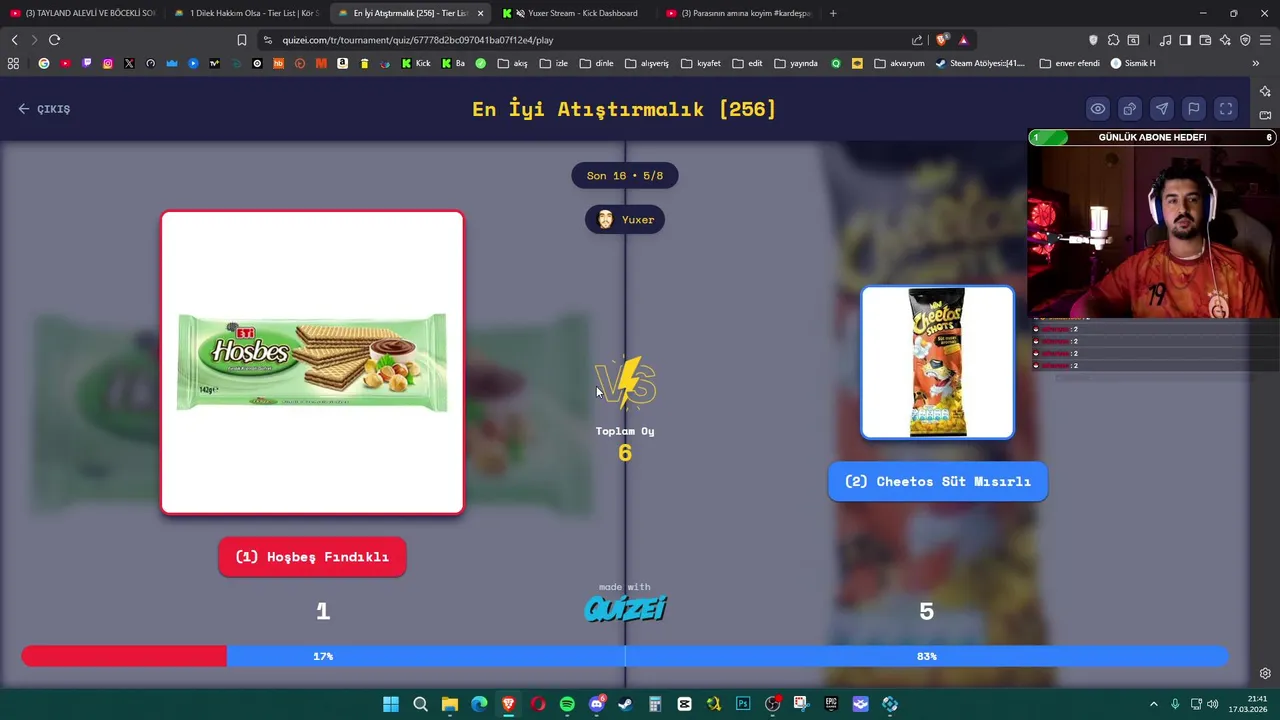The width and height of the screenshot is (1280, 720).
Task: Click the red 17% portion of vote bar
Action: tap(124, 656)
